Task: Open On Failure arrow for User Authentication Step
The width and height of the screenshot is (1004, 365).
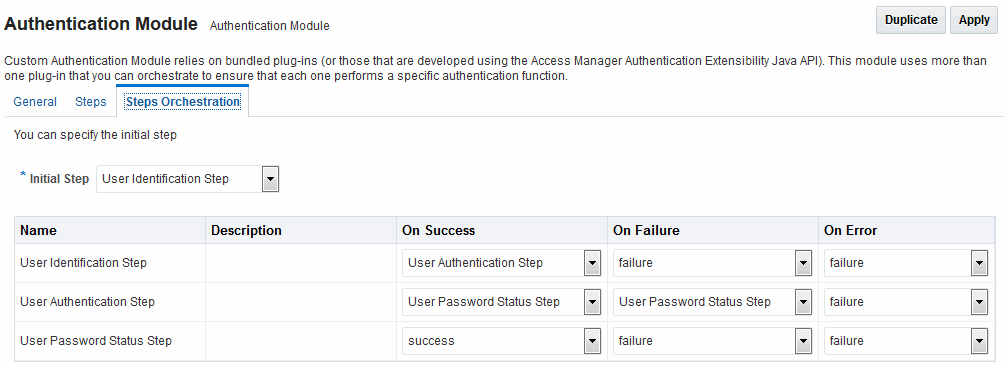Action: [803, 302]
